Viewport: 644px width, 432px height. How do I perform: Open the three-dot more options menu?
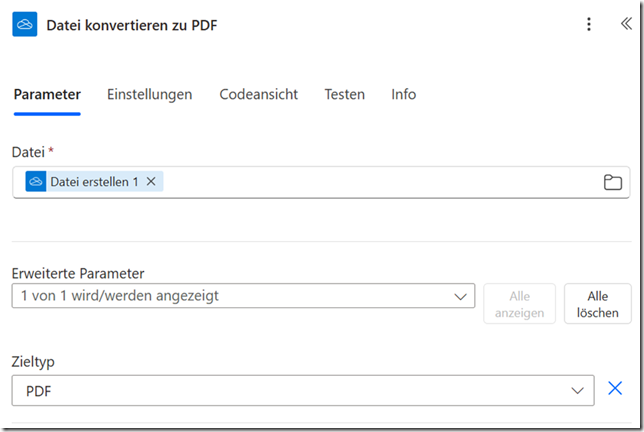pos(589,25)
